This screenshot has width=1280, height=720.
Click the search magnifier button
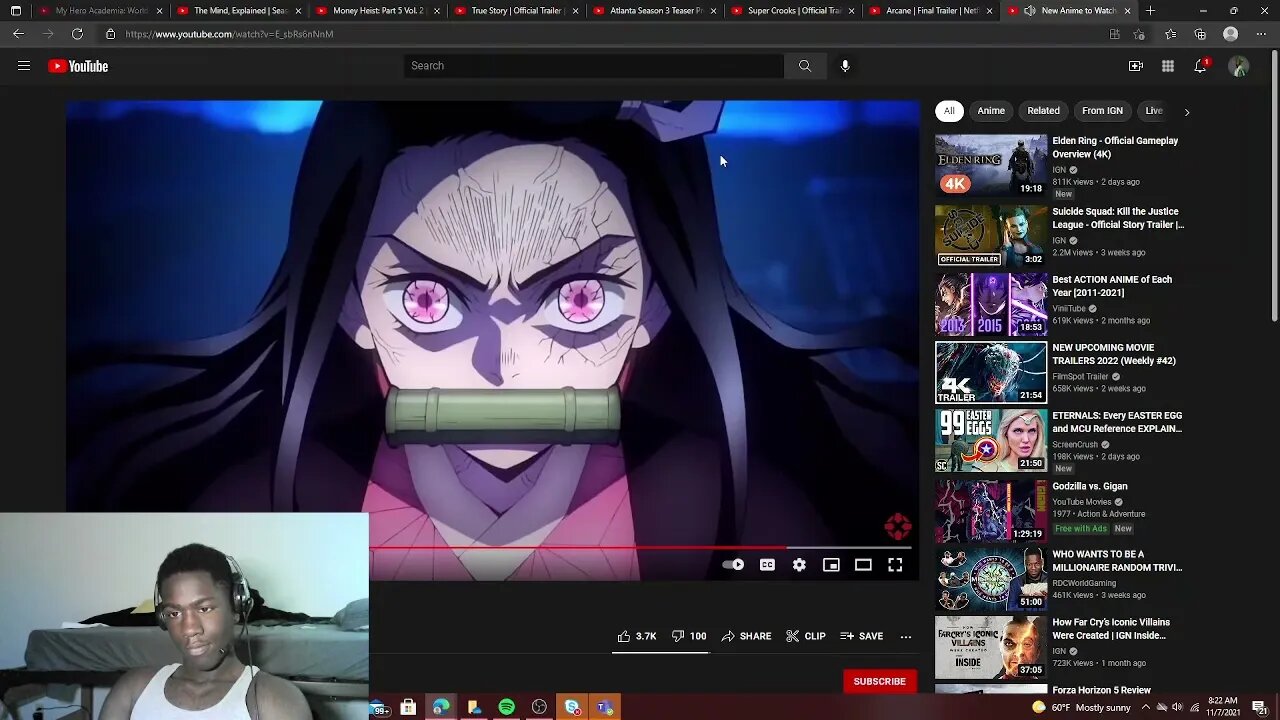point(805,66)
